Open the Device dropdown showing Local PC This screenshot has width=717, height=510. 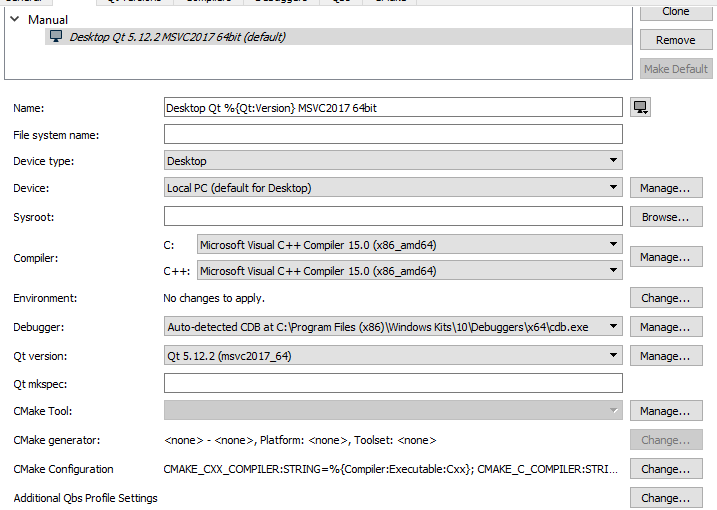pos(393,188)
